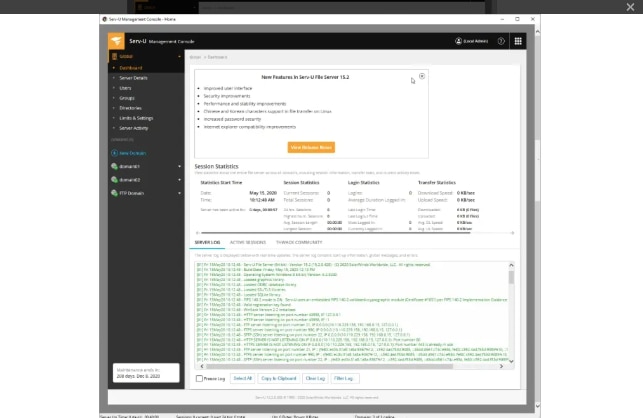643x418 pixels.
Task: Click the Session Statistics heading
Action: [216, 166]
